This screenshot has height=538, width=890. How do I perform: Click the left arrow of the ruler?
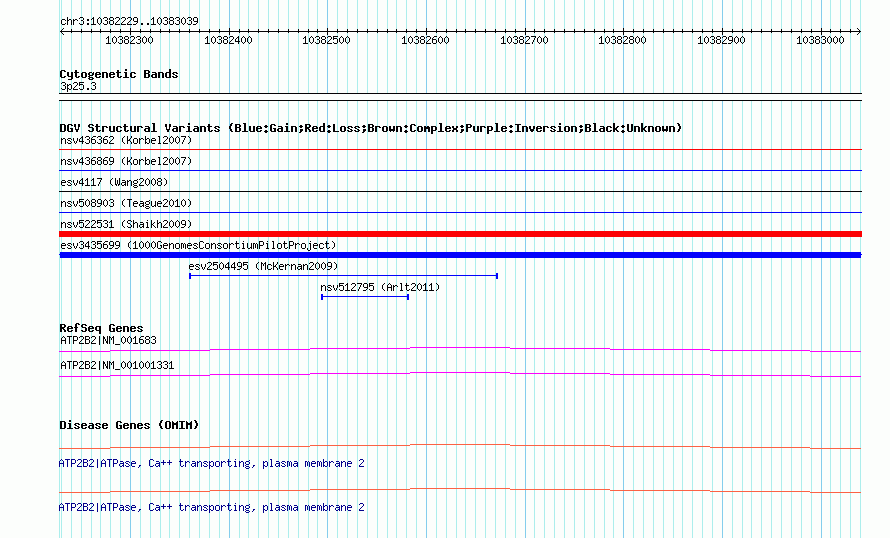click(62, 31)
